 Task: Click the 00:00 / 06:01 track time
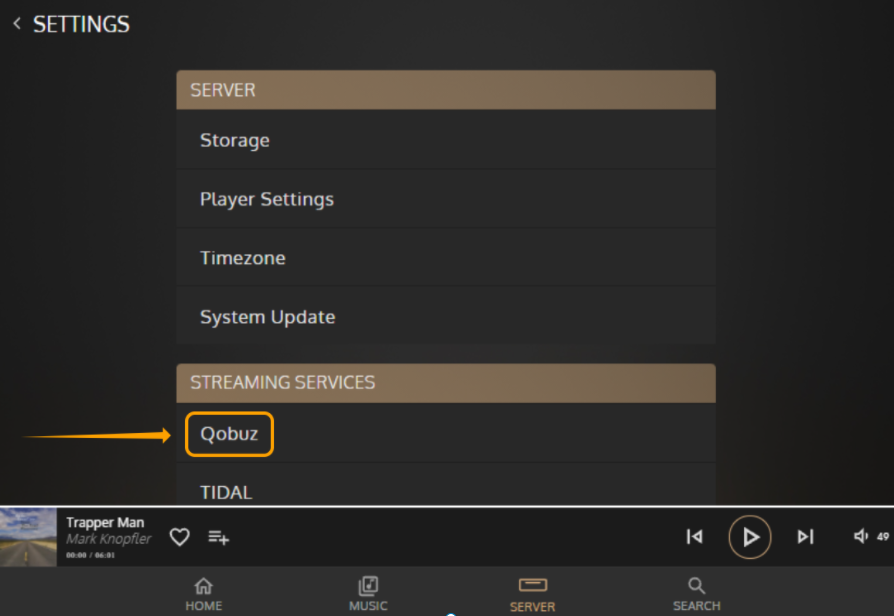(90, 555)
